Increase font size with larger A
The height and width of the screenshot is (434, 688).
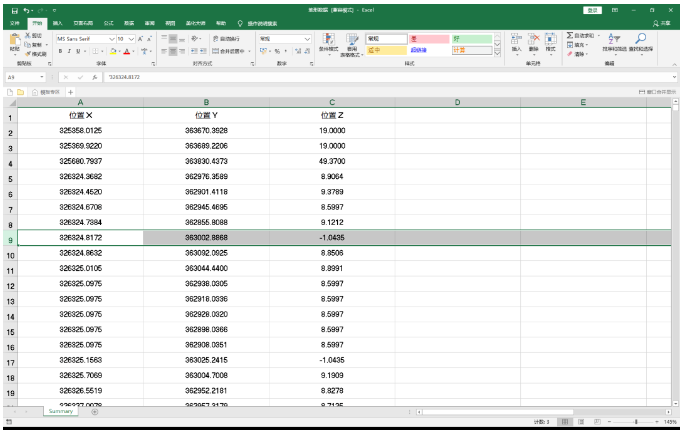click(x=141, y=39)
